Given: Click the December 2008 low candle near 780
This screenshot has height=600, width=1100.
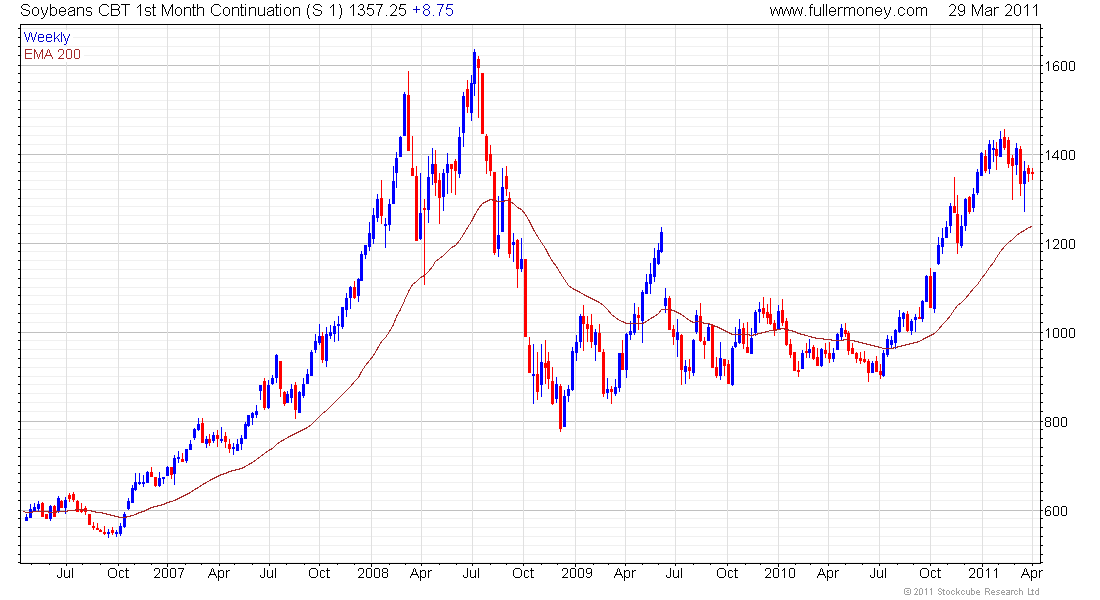Looking at the screenshot, I should pos(561,407).
